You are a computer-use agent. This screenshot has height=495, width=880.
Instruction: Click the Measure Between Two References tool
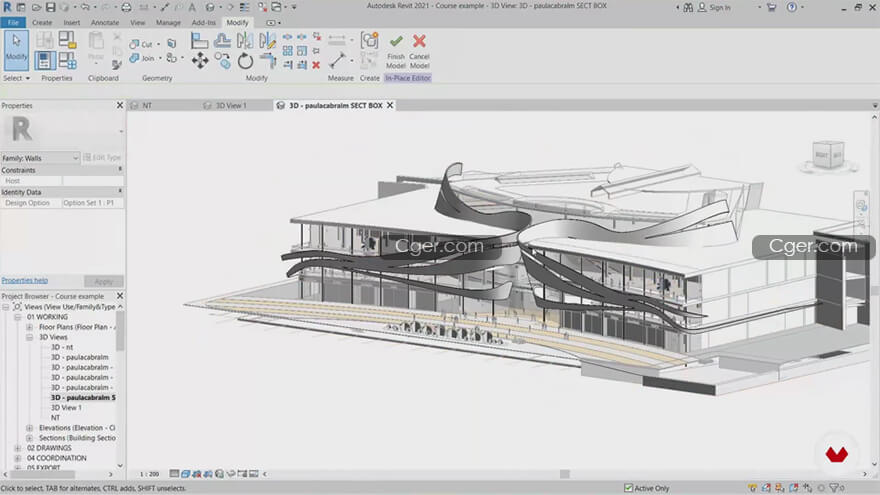click(x=337, y=60)
